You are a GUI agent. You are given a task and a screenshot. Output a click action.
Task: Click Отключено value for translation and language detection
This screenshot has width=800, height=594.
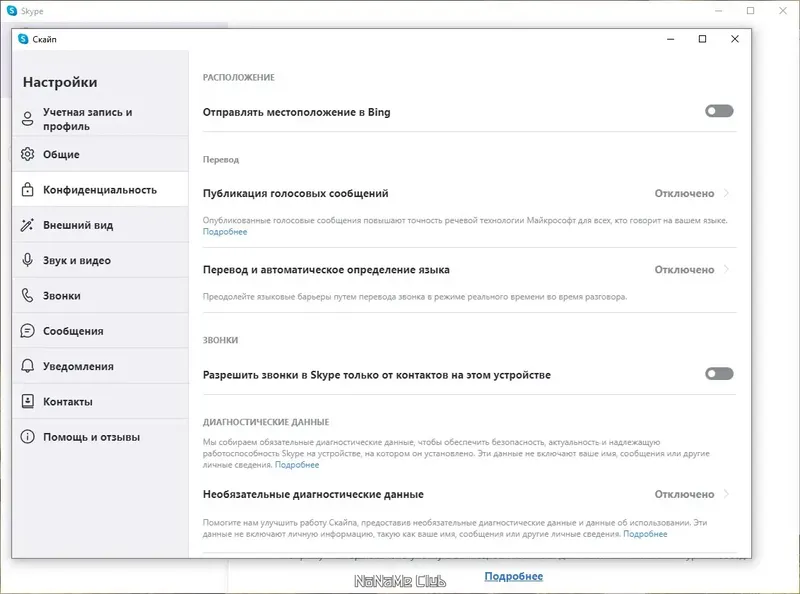(684, 269)
